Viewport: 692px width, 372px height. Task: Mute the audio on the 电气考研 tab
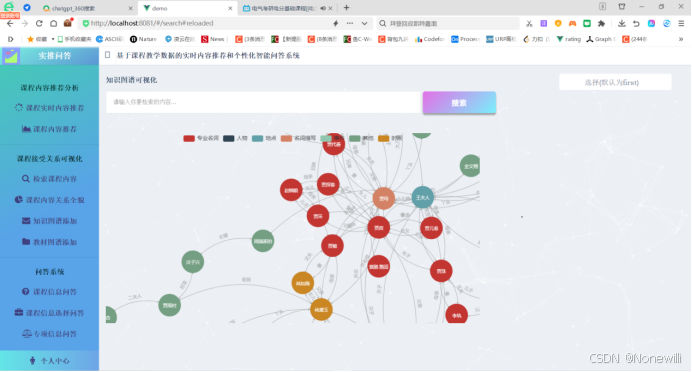[x=323, y=8]
